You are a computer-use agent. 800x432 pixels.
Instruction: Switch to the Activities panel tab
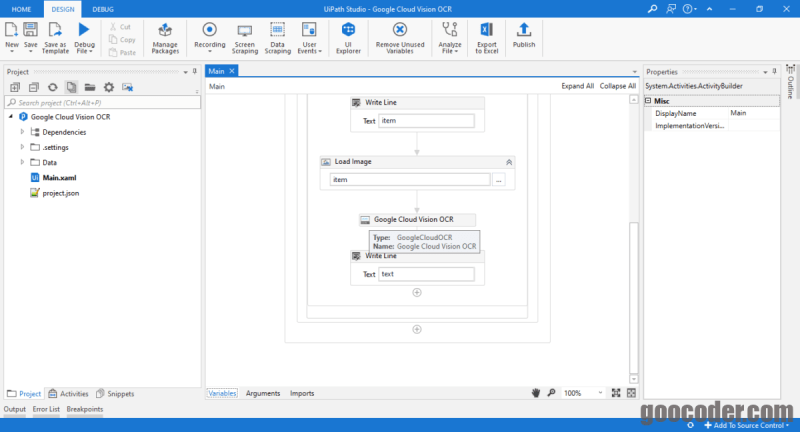click(x=68, y=394)
